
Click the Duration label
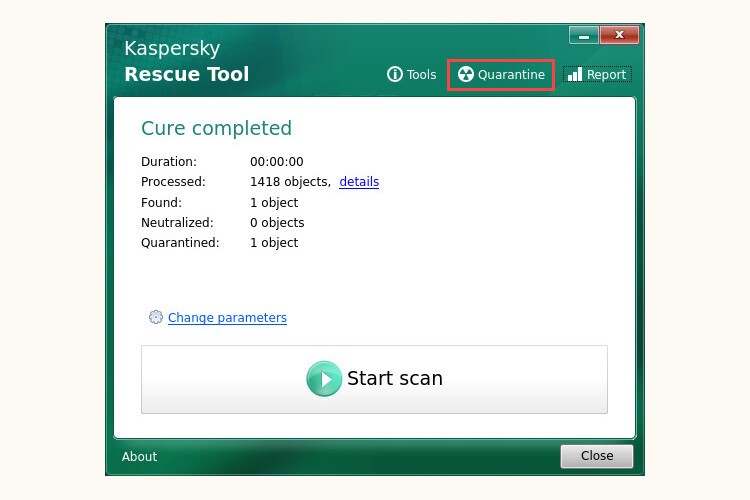[169, 162]
